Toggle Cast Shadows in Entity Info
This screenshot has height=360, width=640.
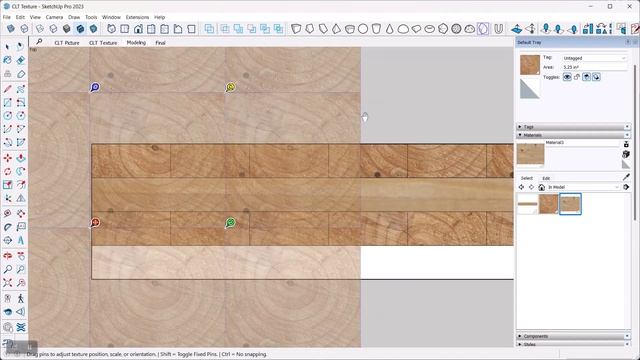pos(587,77)
